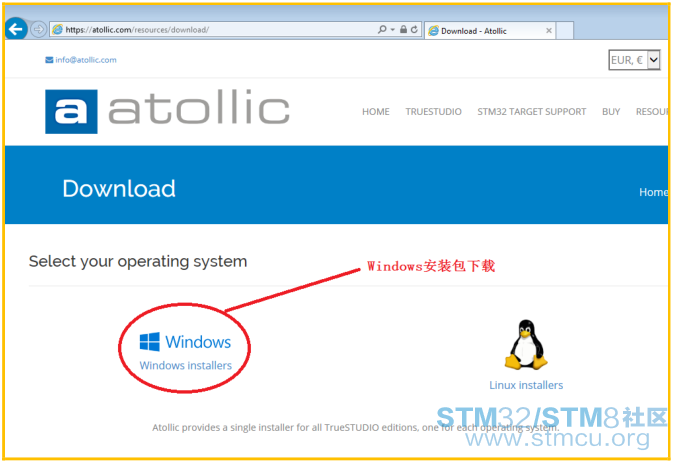Refresh the page with the reload icon
Screen dimensions: 674x463
pyautogui.click(x=414, y=29)
